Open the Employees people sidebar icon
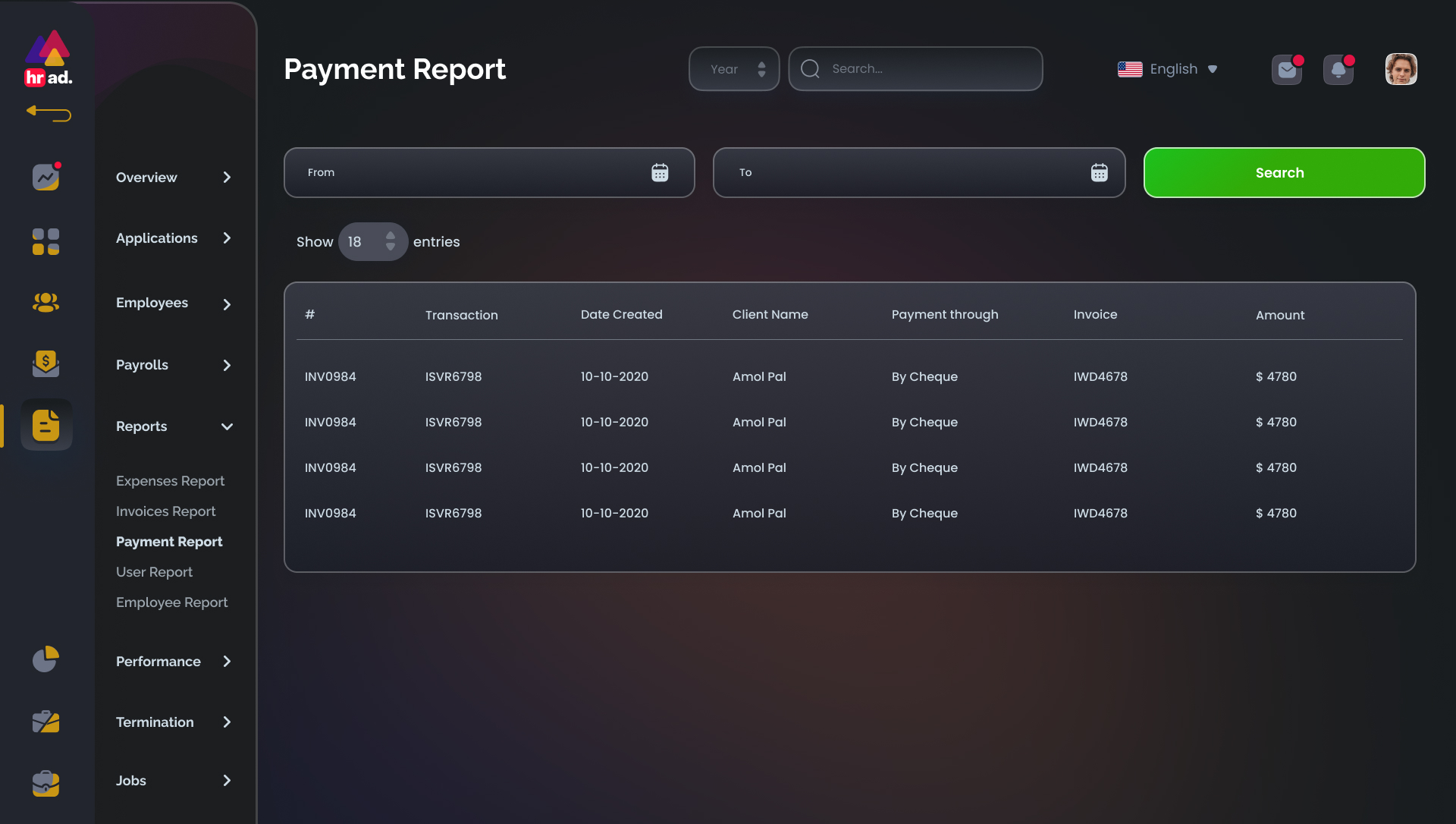The height and width of the screenshot is (824, 1456). (45, 303)
